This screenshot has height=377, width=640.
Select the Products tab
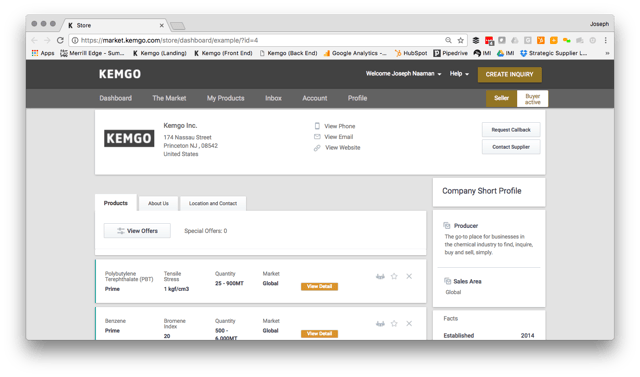click(116, 203)
